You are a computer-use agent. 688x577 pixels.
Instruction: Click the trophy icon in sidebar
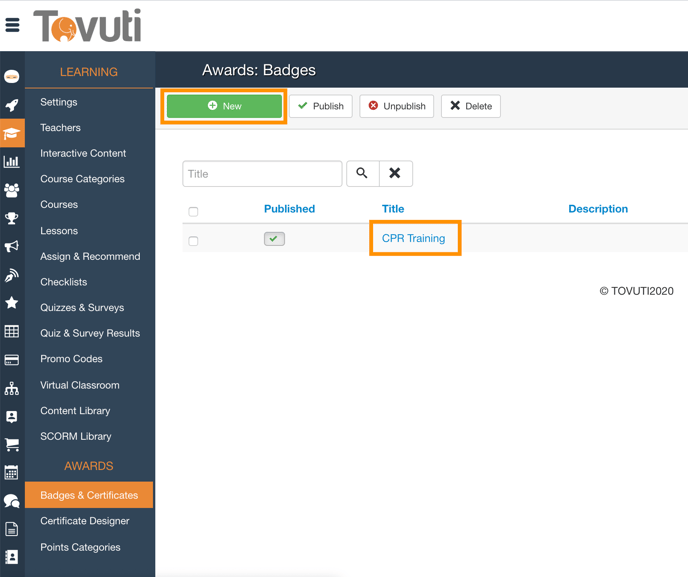coord(12,218)
